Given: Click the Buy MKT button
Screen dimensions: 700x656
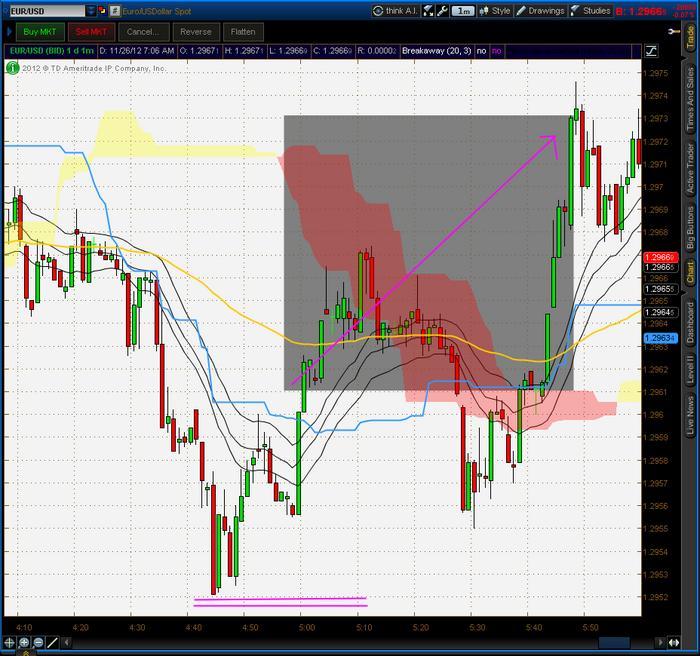Looking at the screenshot, I should point(40,32).
